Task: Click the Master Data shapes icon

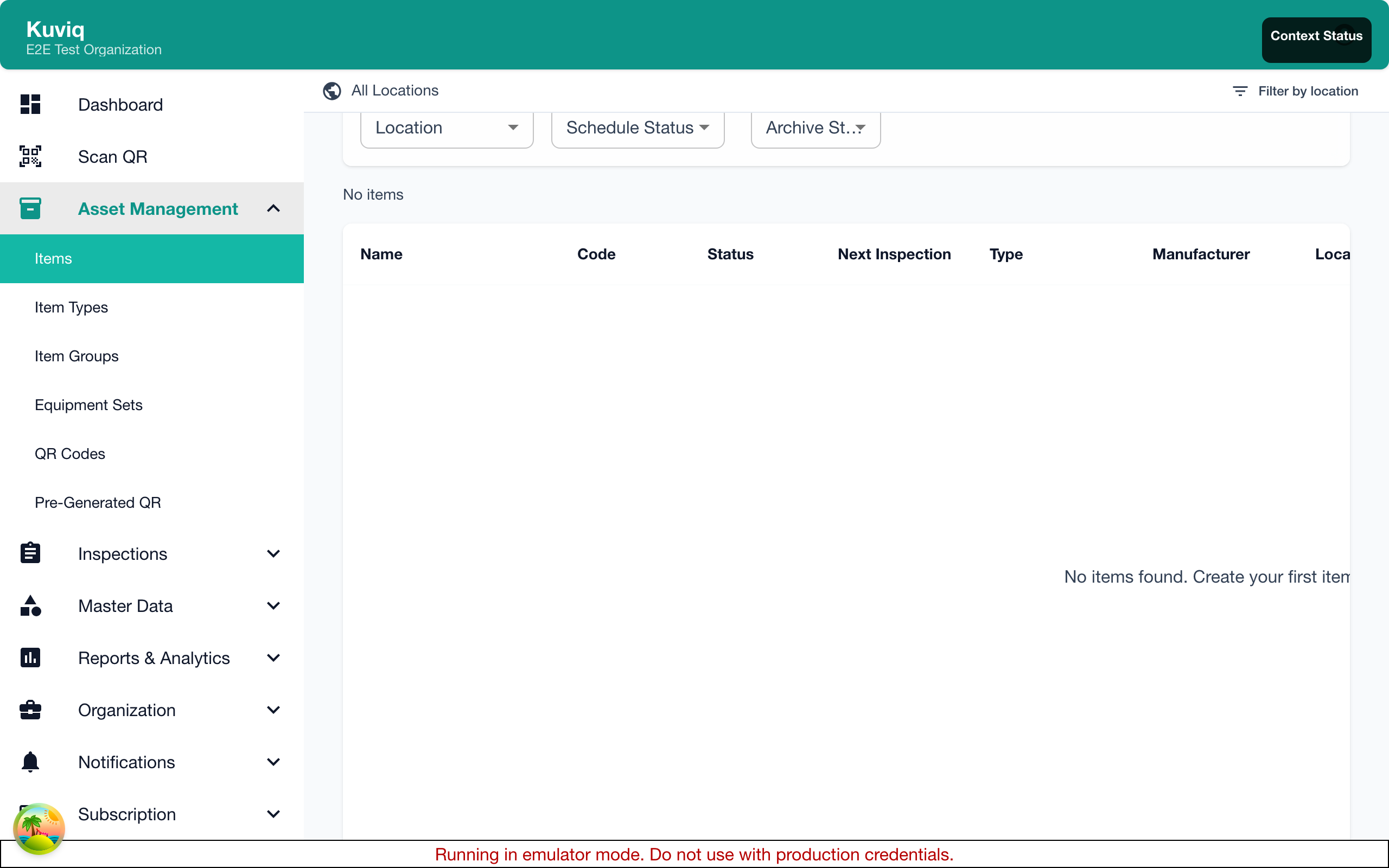Action: pyautogui.click(x=30, y=605)
